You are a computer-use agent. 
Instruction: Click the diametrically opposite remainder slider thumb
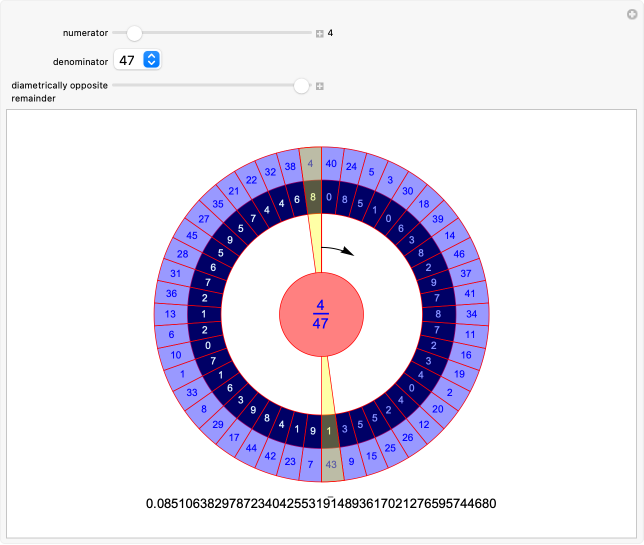point(301,86)
